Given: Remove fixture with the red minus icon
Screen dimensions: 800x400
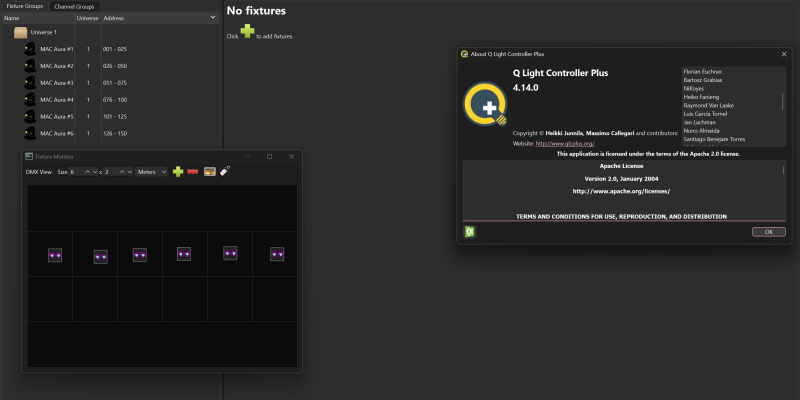Looking at the screenshot, I should pyautogui.click(x=193, y=172).
